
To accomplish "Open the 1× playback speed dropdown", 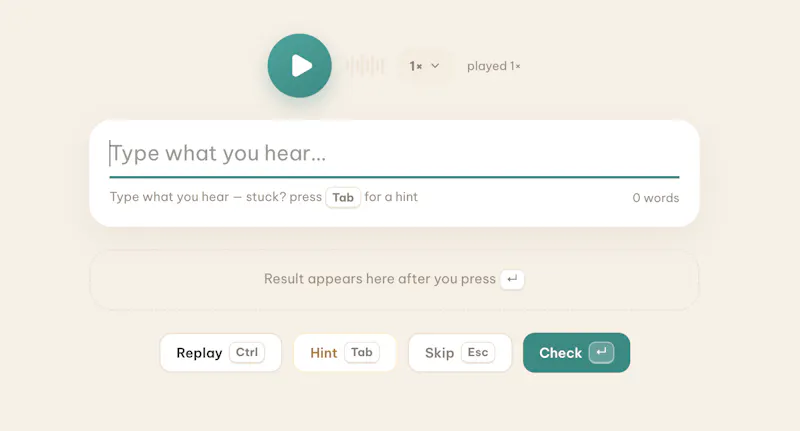I will pyautogui.click(x=424, y=66).
